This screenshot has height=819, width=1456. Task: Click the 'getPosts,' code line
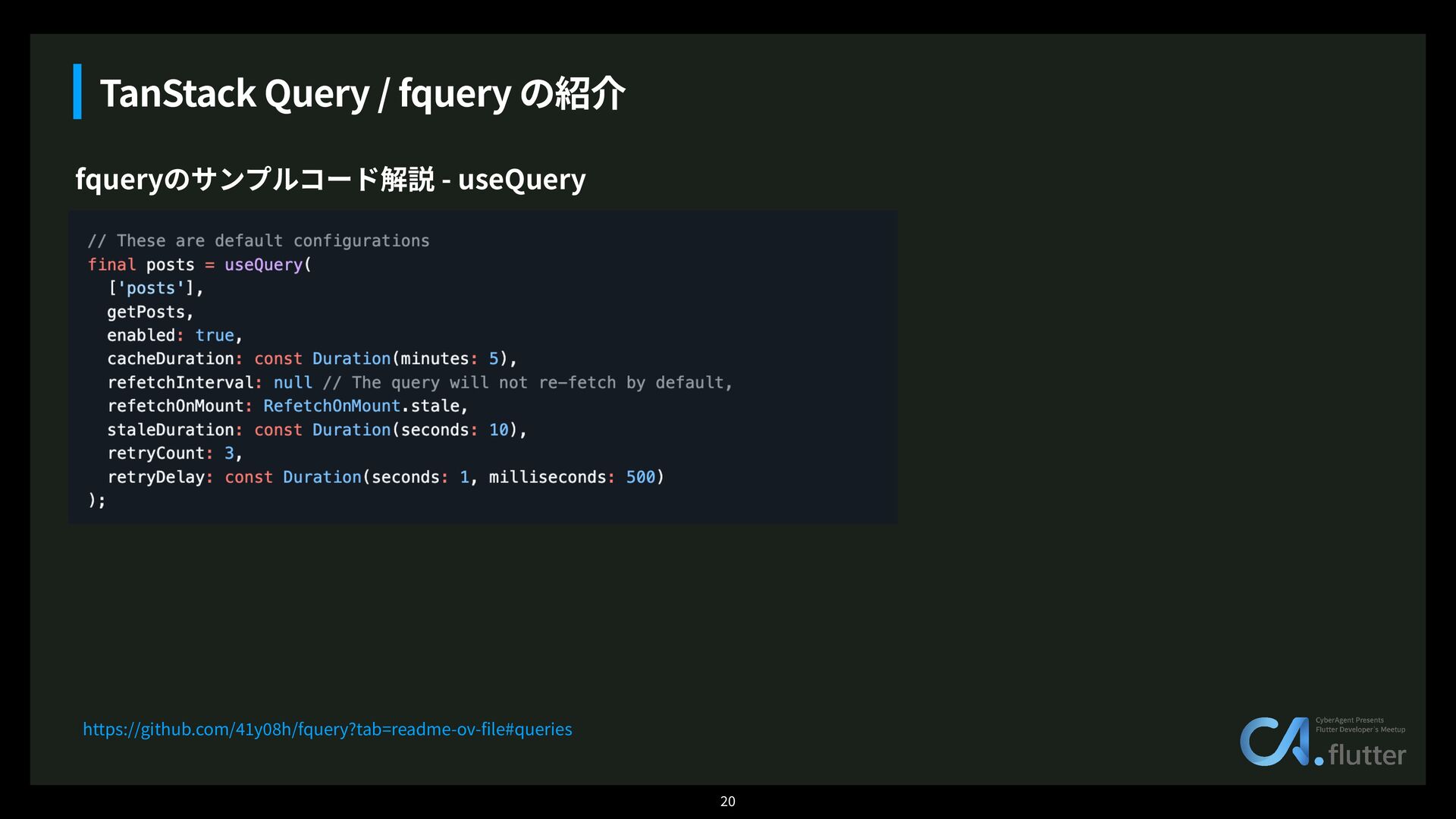(x=150, y=312)
